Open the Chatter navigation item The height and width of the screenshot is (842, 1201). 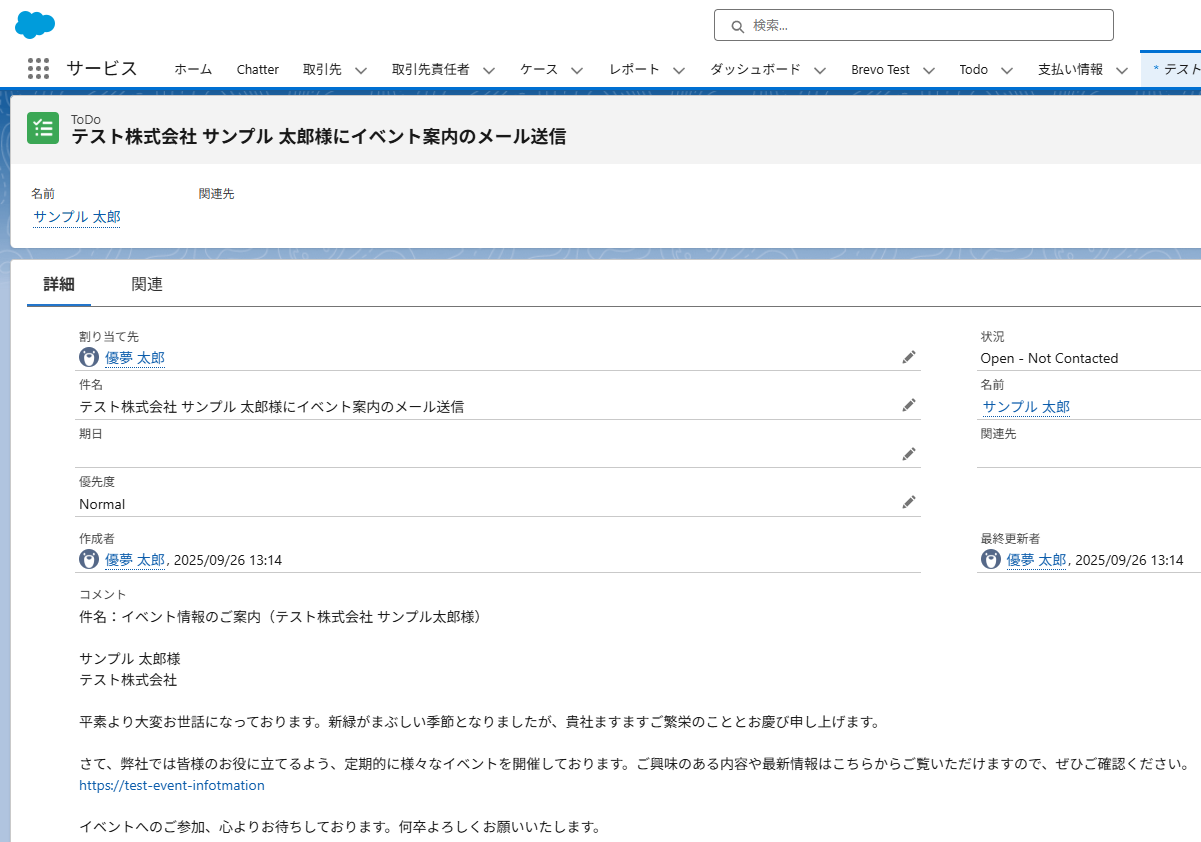(x=258, y=70)
